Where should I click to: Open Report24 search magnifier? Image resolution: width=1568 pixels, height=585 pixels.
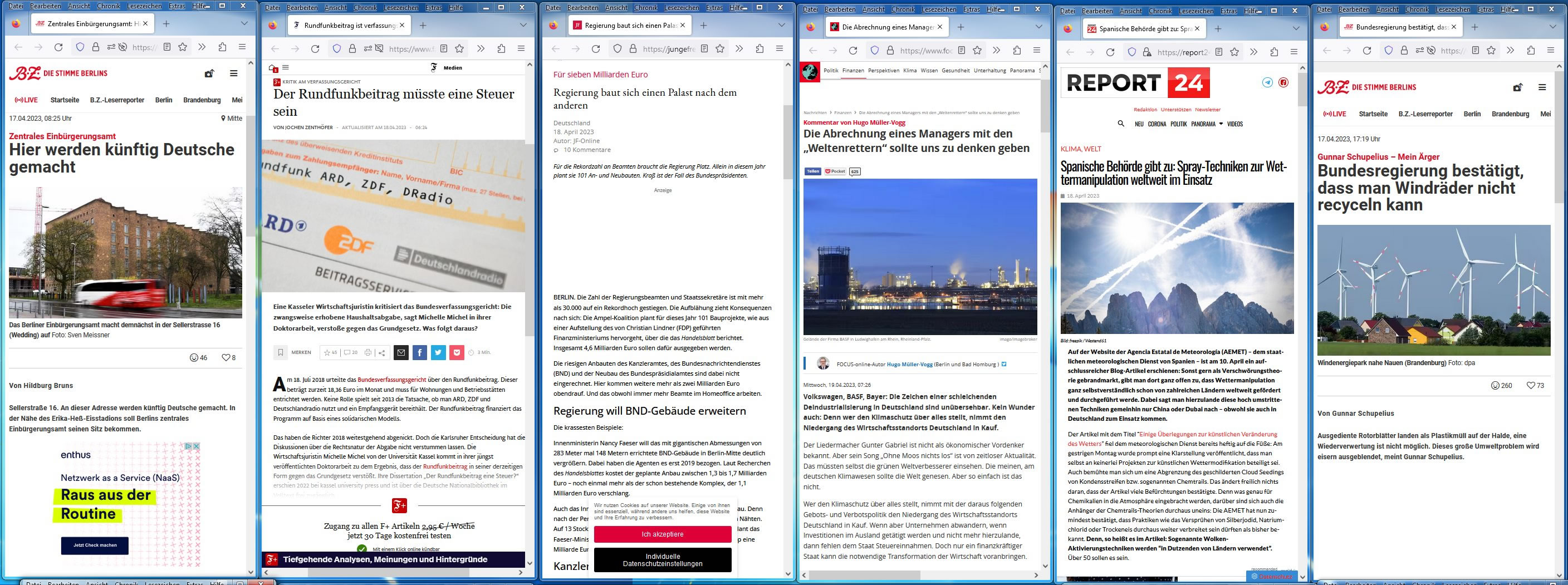pyautogui.click(x=1121, y=124)
